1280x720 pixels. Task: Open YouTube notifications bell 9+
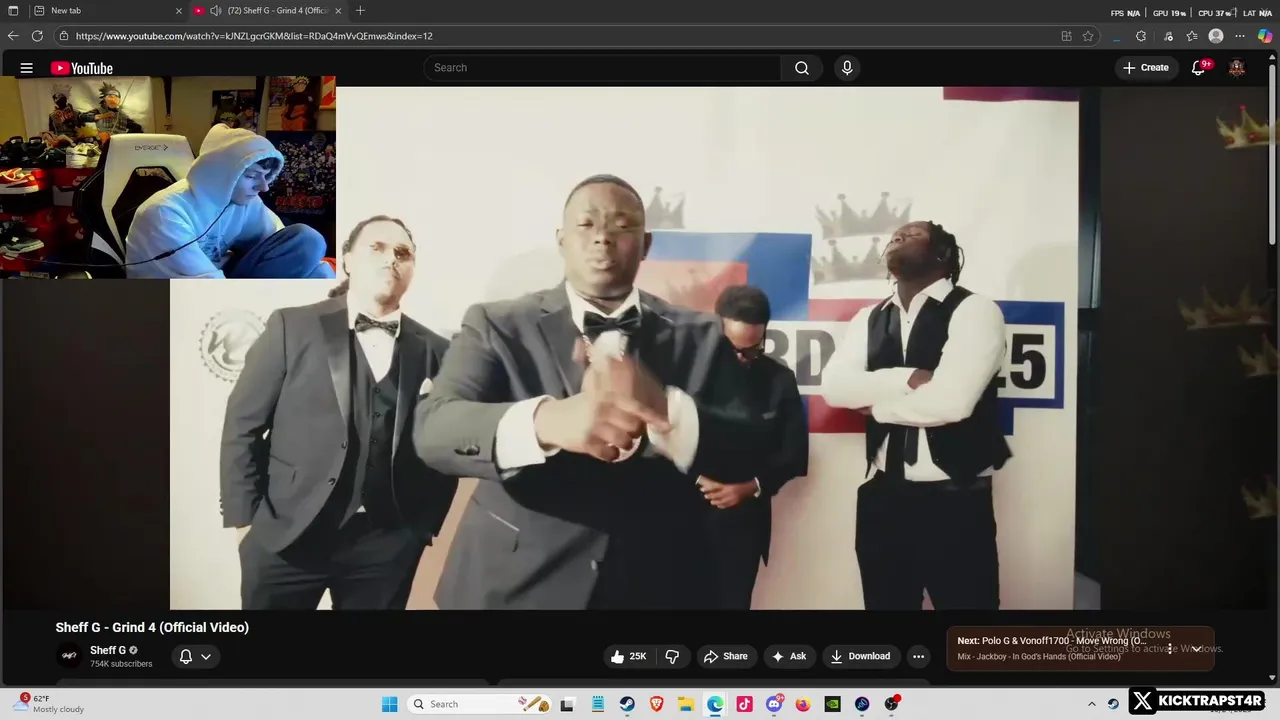point(1199,68)
